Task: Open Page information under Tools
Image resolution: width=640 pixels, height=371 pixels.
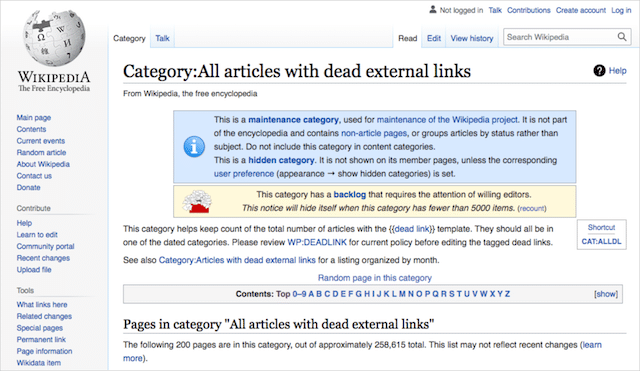Action: 44,351
